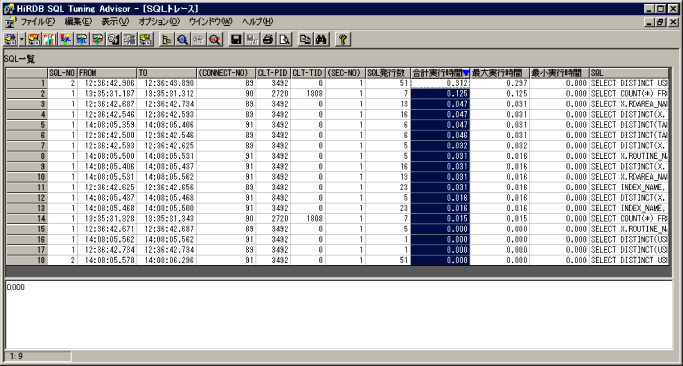Click the blue magnifier toolbar icon
This screenshot has height=366, width=683.
(182, 40)
